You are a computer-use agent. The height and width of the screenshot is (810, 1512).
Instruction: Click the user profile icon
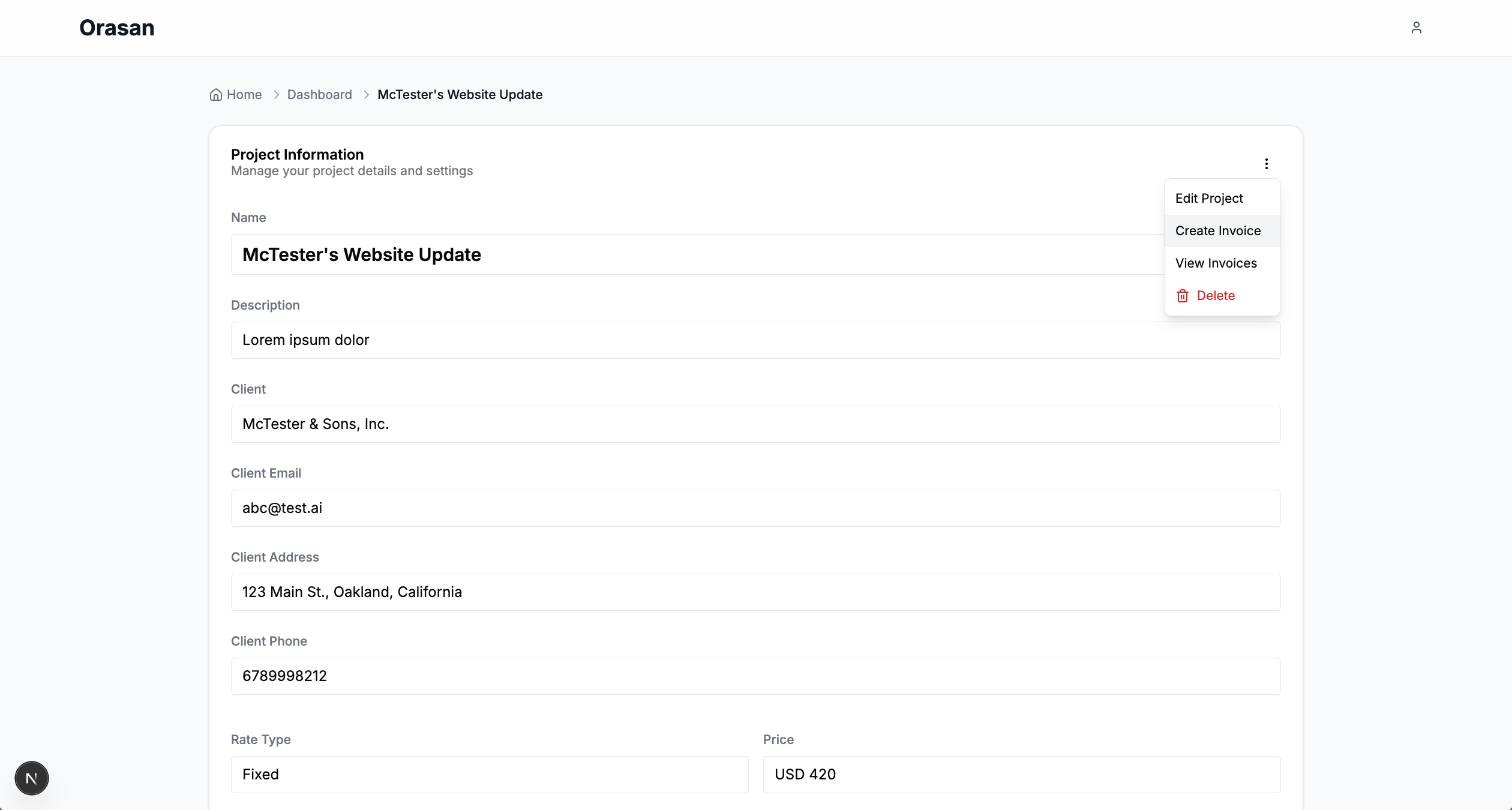[x=1416, y=28]
